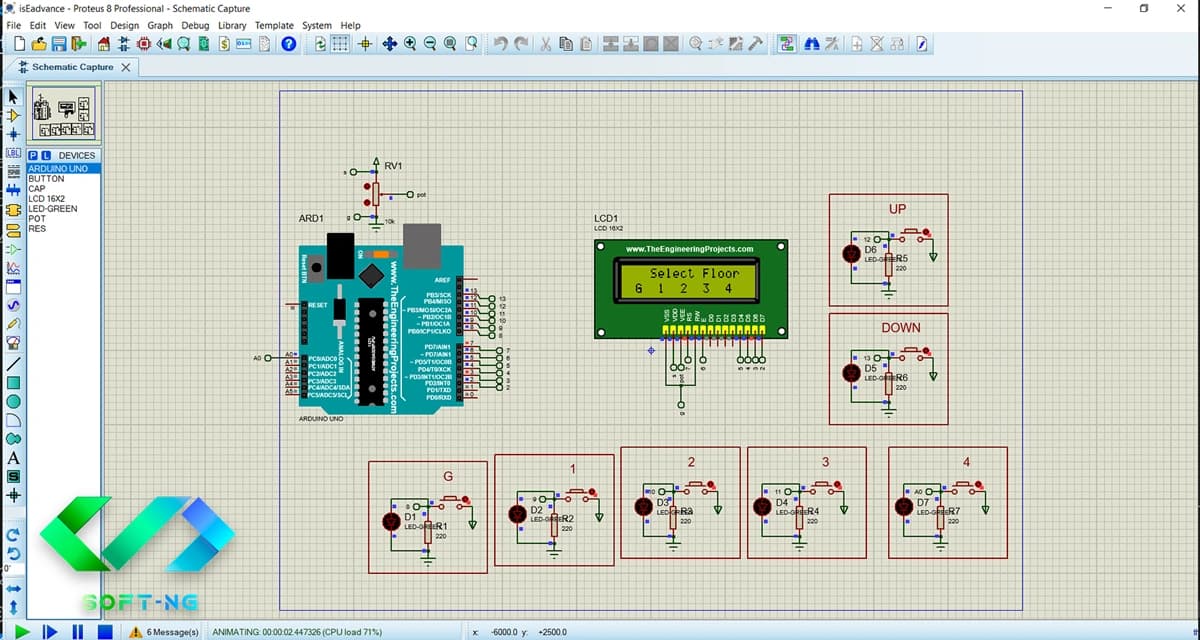The width and height of the screenshot is (1200, 640).
Task: Save the project with the floppy disk icon
Action: (59, 44)
